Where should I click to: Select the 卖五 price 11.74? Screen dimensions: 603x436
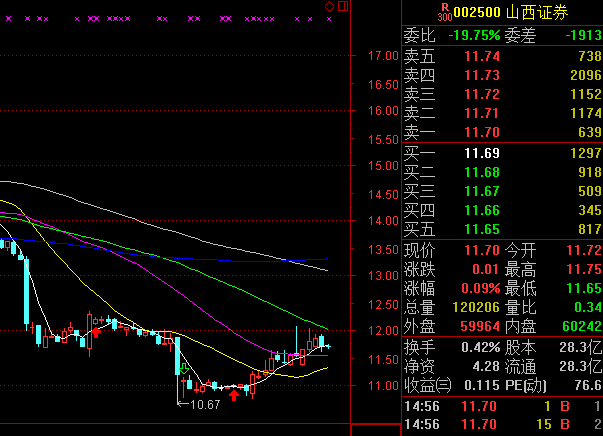482,57
